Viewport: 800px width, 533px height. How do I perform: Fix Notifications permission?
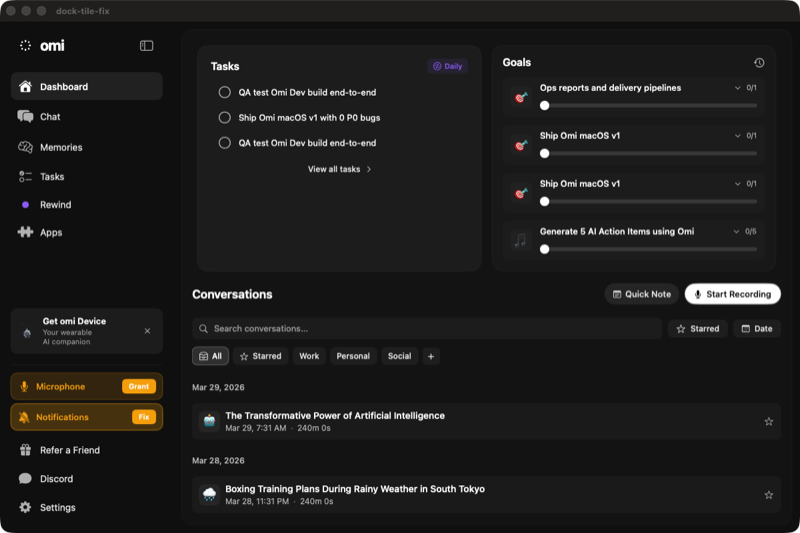coord(144,417)
